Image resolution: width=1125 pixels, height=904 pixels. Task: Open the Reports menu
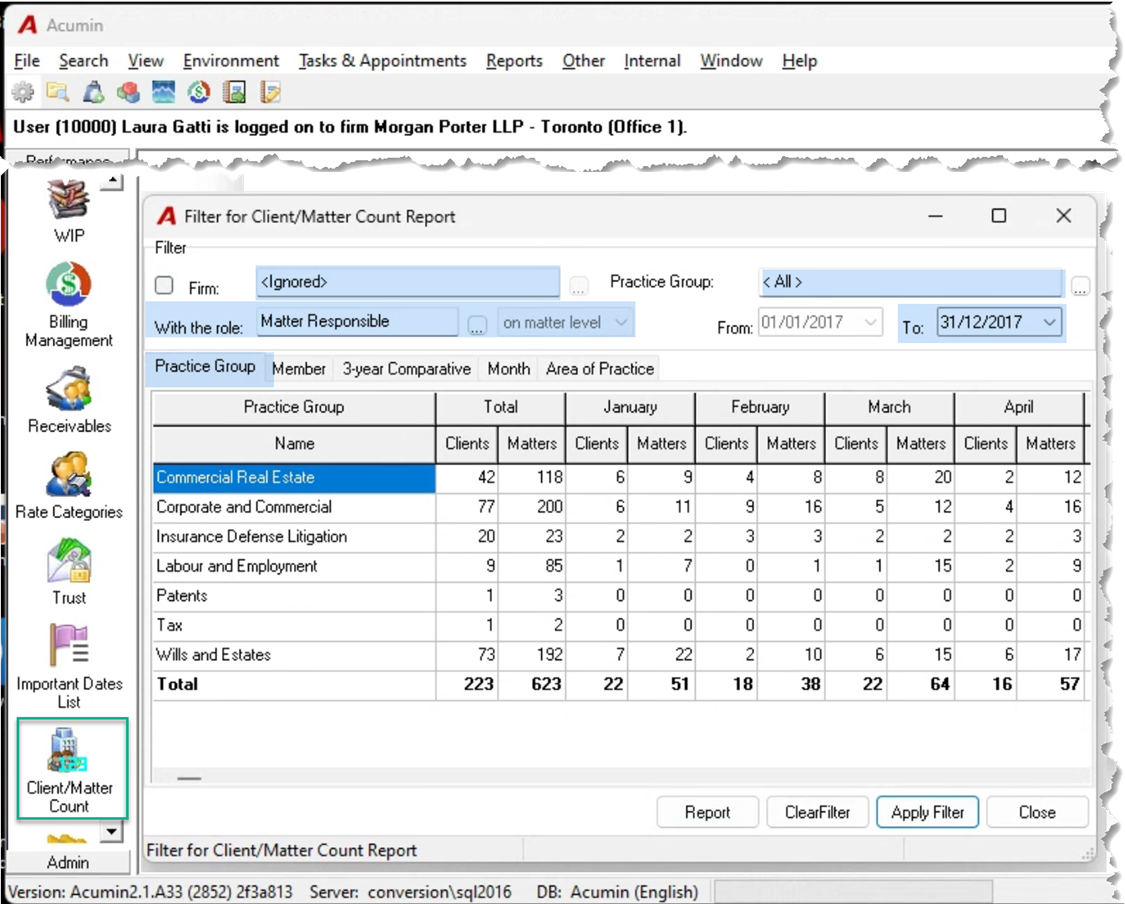point(514,61)
